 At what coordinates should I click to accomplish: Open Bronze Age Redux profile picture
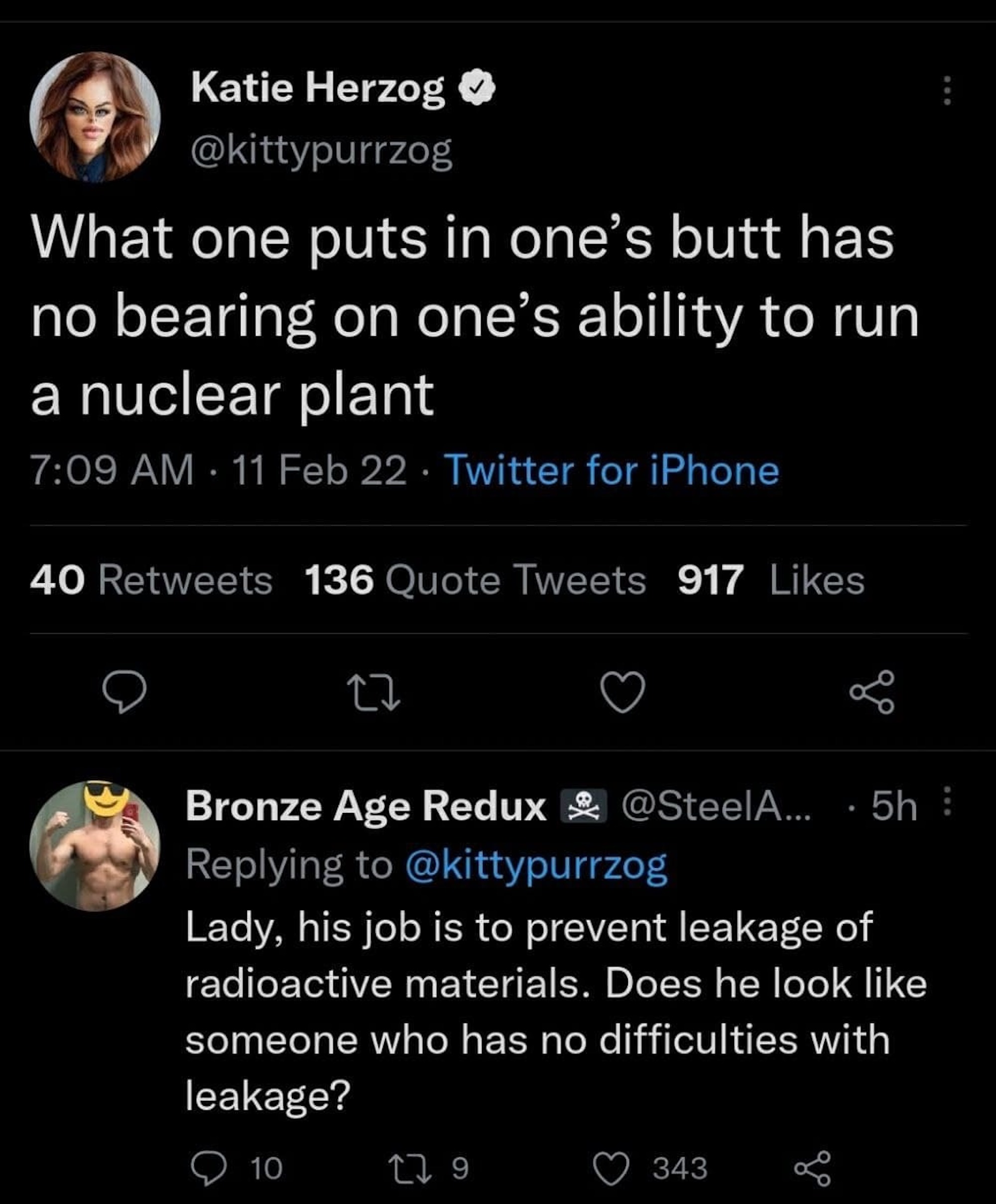click(95, 846)
